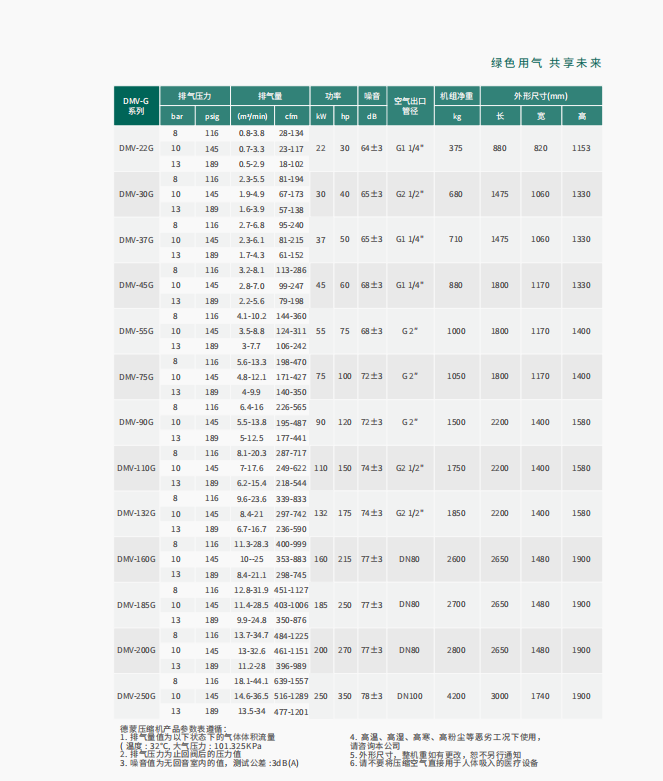Click the DN100 pipe diameter value
663x781 pixels.
point(410,696)
